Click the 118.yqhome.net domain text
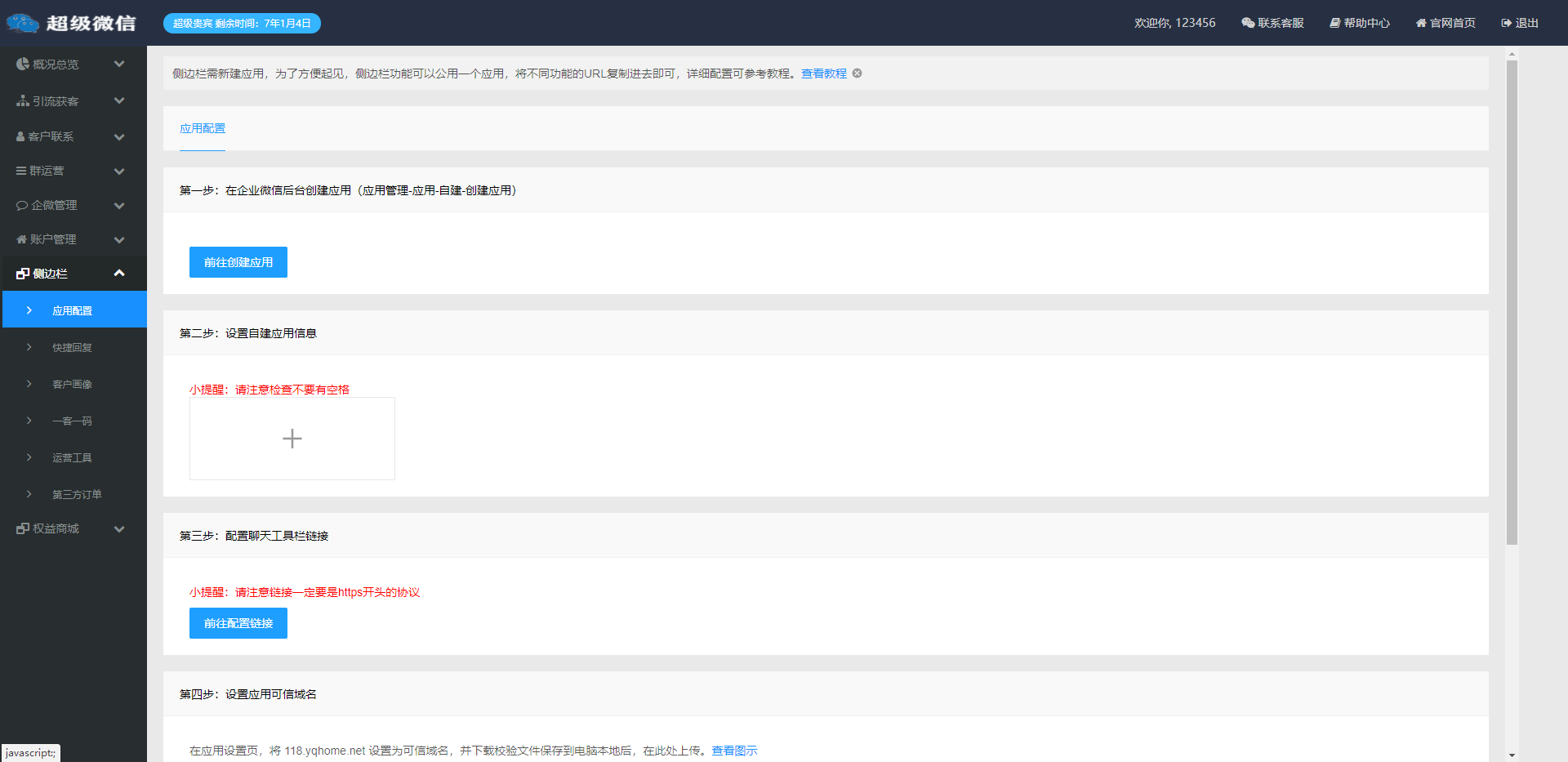 (x=325, y=751)
